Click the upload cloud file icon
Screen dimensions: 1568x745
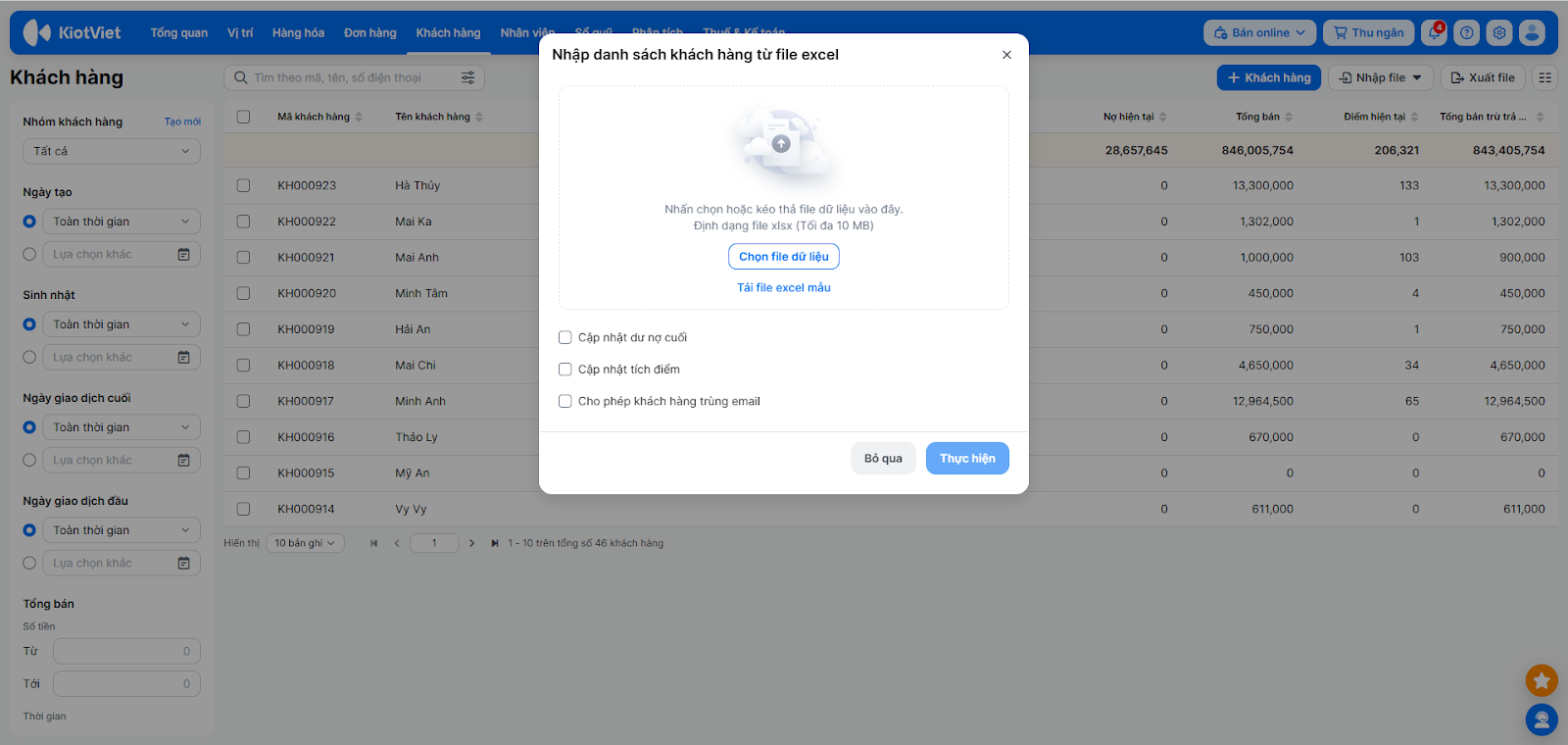pyautogui.click(x=783, y=145)
